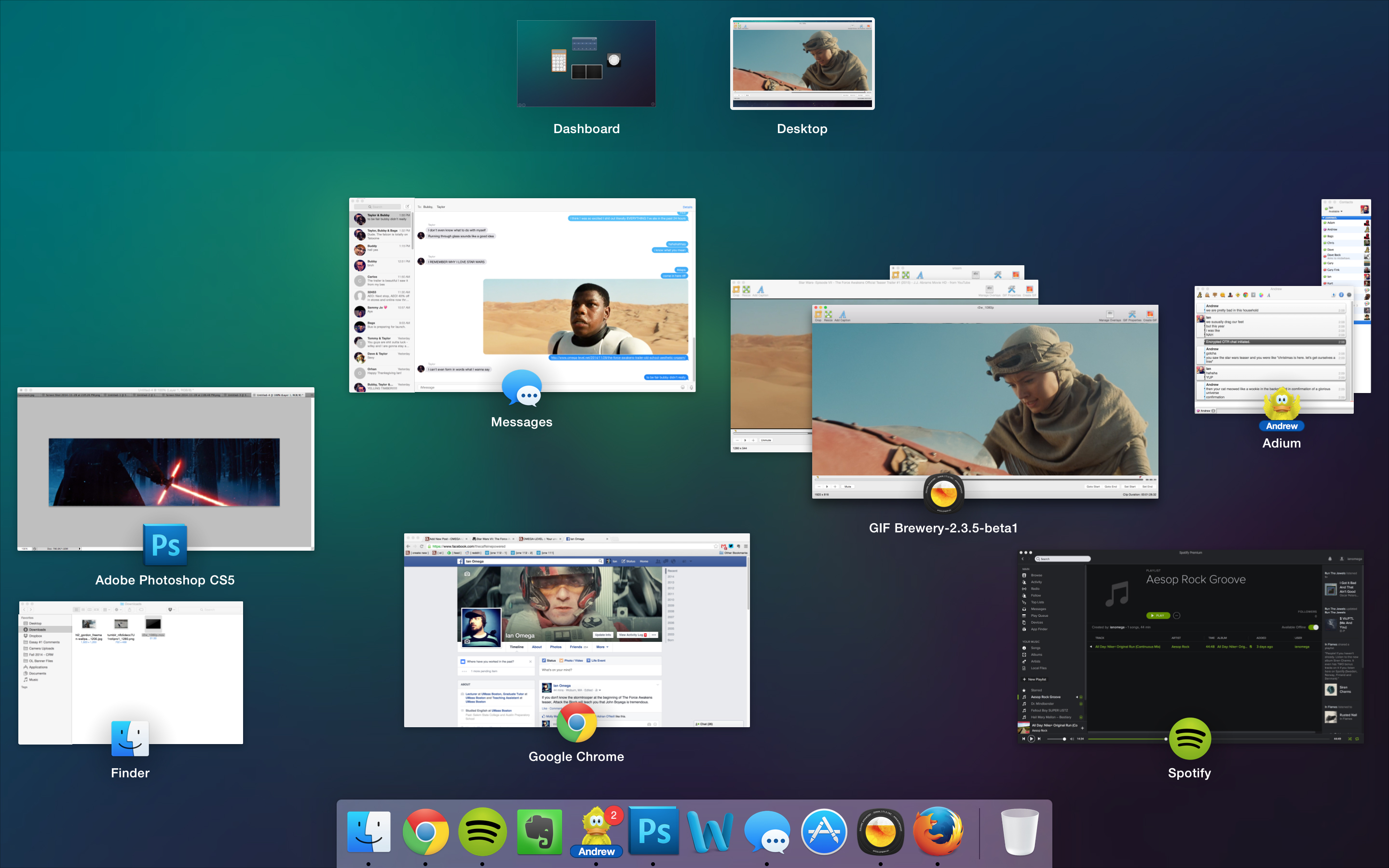Click View Activity Log on Facebook
1389x868 pixels.
[632, 635]
